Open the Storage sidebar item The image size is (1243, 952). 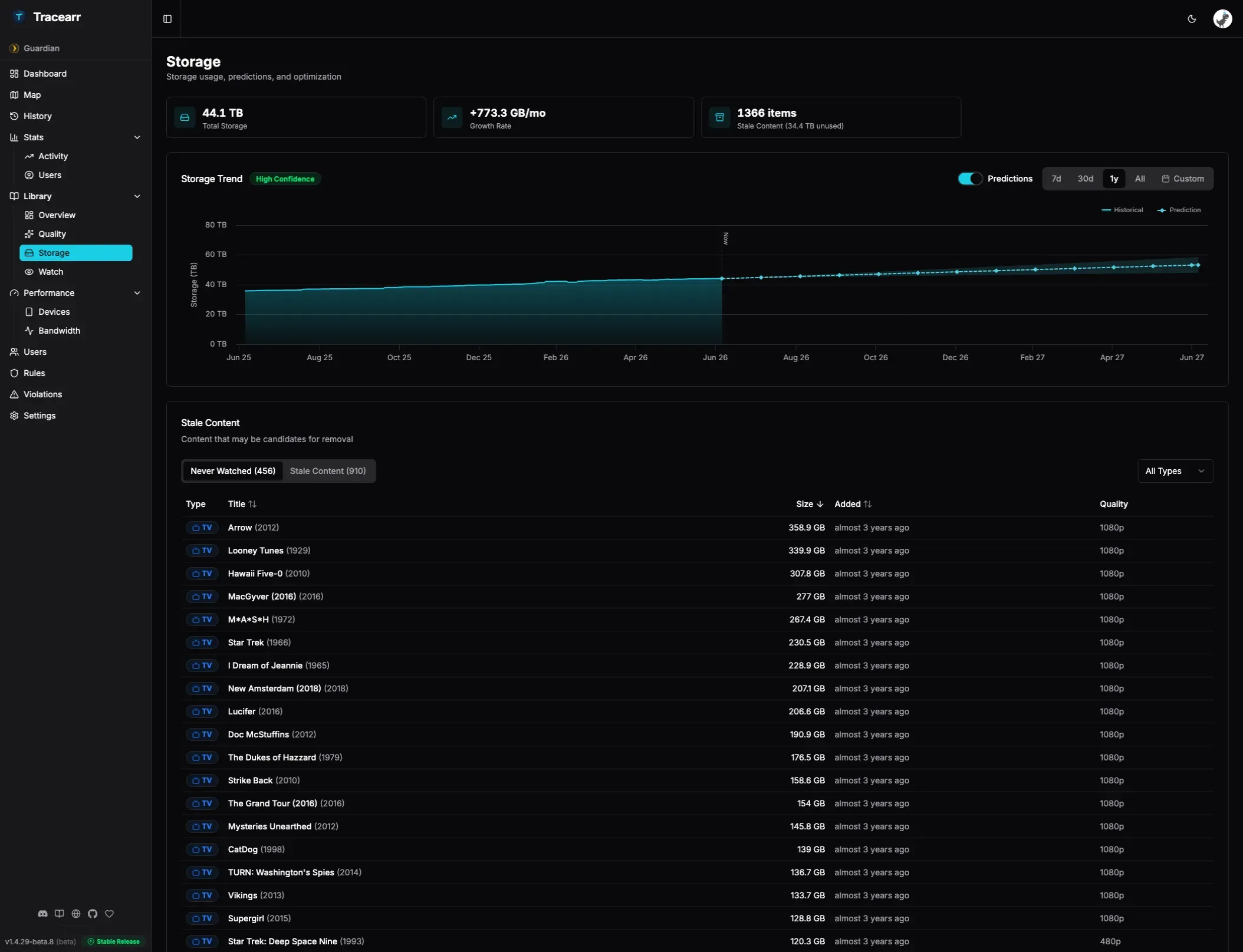75,253
